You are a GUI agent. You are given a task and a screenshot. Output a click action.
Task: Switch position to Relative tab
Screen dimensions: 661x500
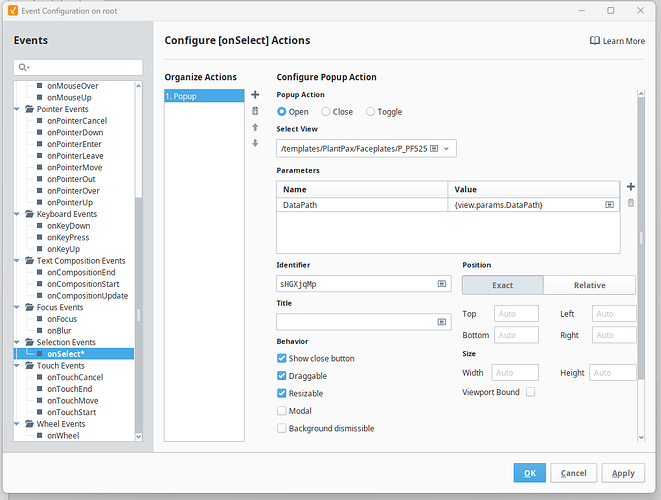(589, 285)
